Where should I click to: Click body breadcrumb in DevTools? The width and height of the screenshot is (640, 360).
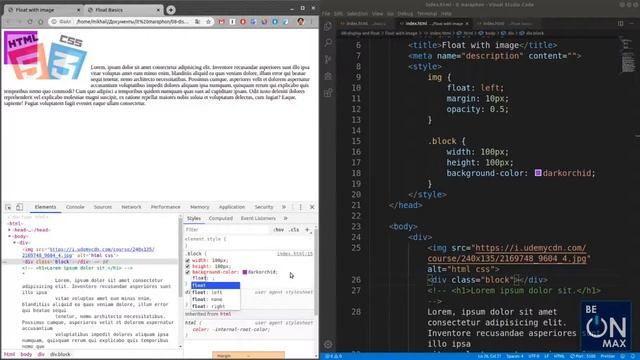(26, 354)
